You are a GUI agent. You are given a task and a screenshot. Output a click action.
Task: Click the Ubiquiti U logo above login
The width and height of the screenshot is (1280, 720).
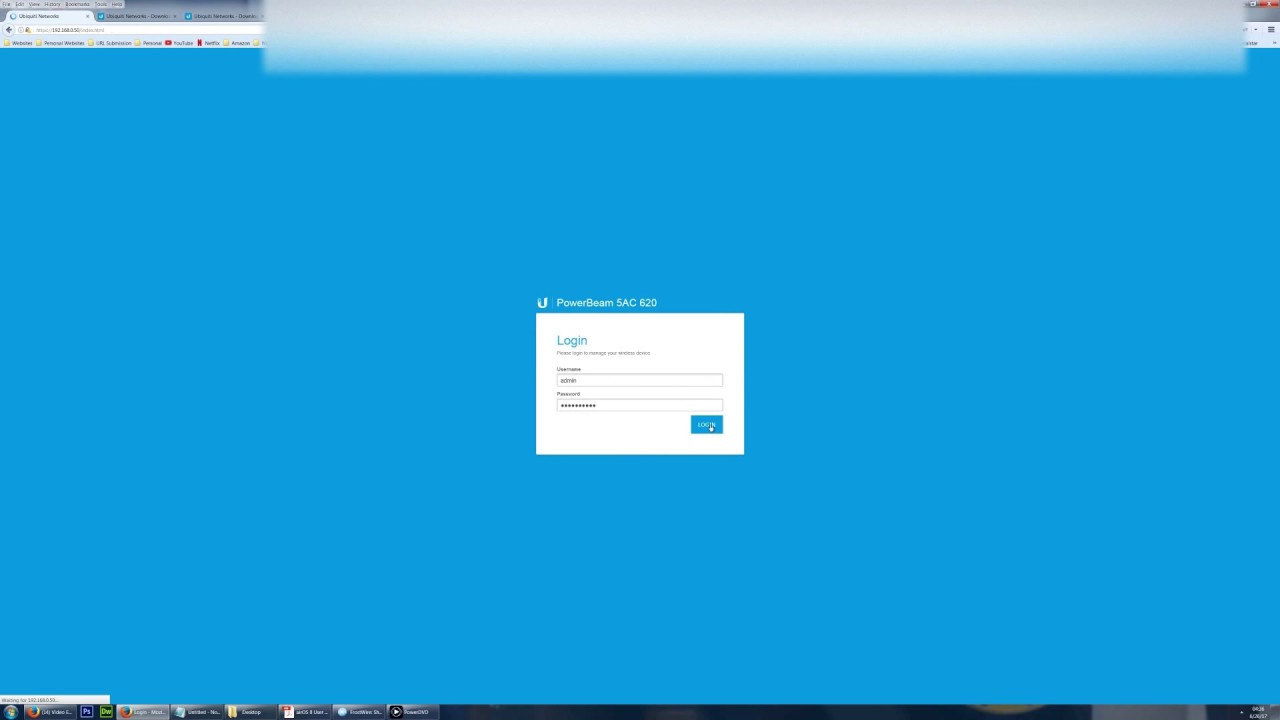542,302
